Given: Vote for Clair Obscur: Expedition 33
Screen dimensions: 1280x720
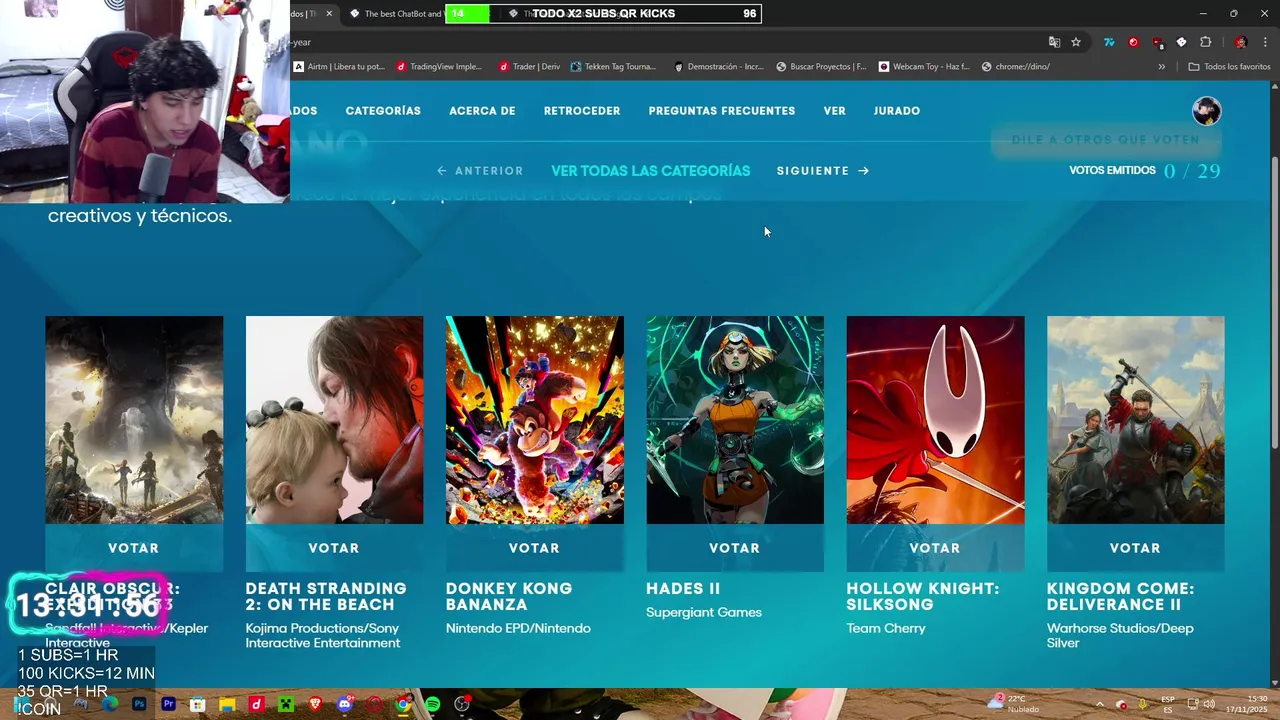Looking at the screenshot, I should [x=134, y=548].
